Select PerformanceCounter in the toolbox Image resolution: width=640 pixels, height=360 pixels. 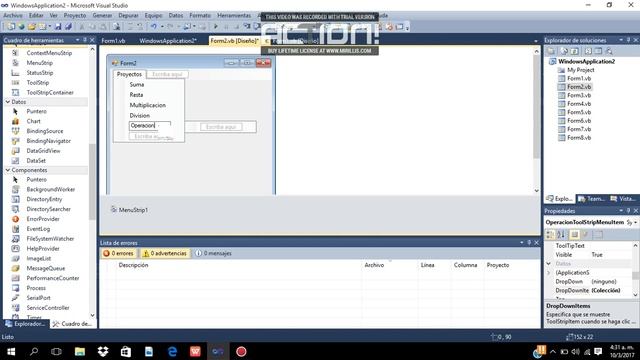(x=53, y=278)
